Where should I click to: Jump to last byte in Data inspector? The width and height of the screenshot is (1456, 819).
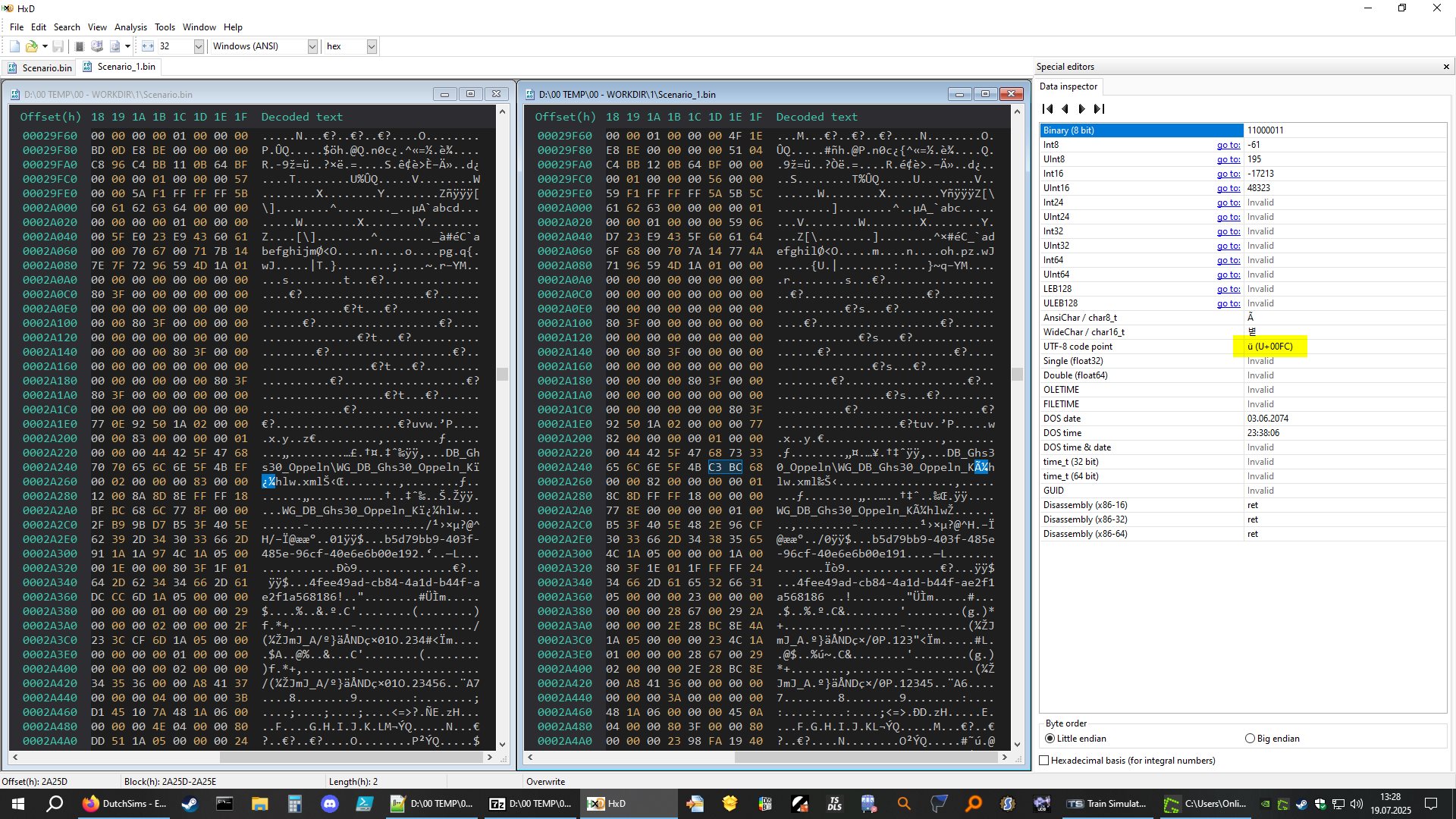[x=1100, y=109]
